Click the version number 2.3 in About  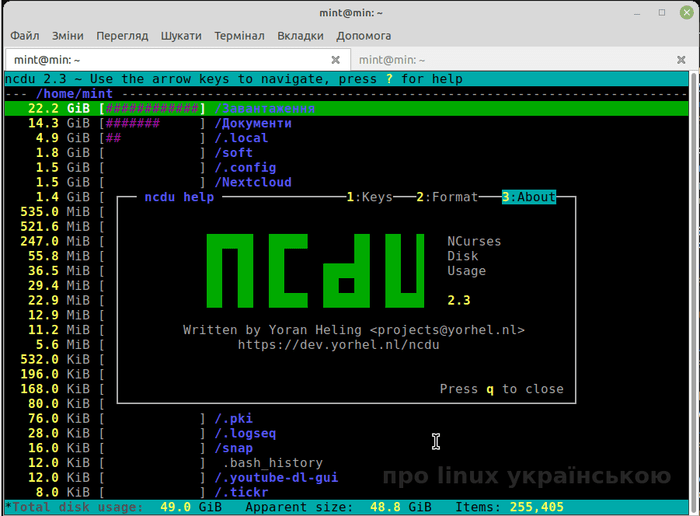[x=459, y=300]
